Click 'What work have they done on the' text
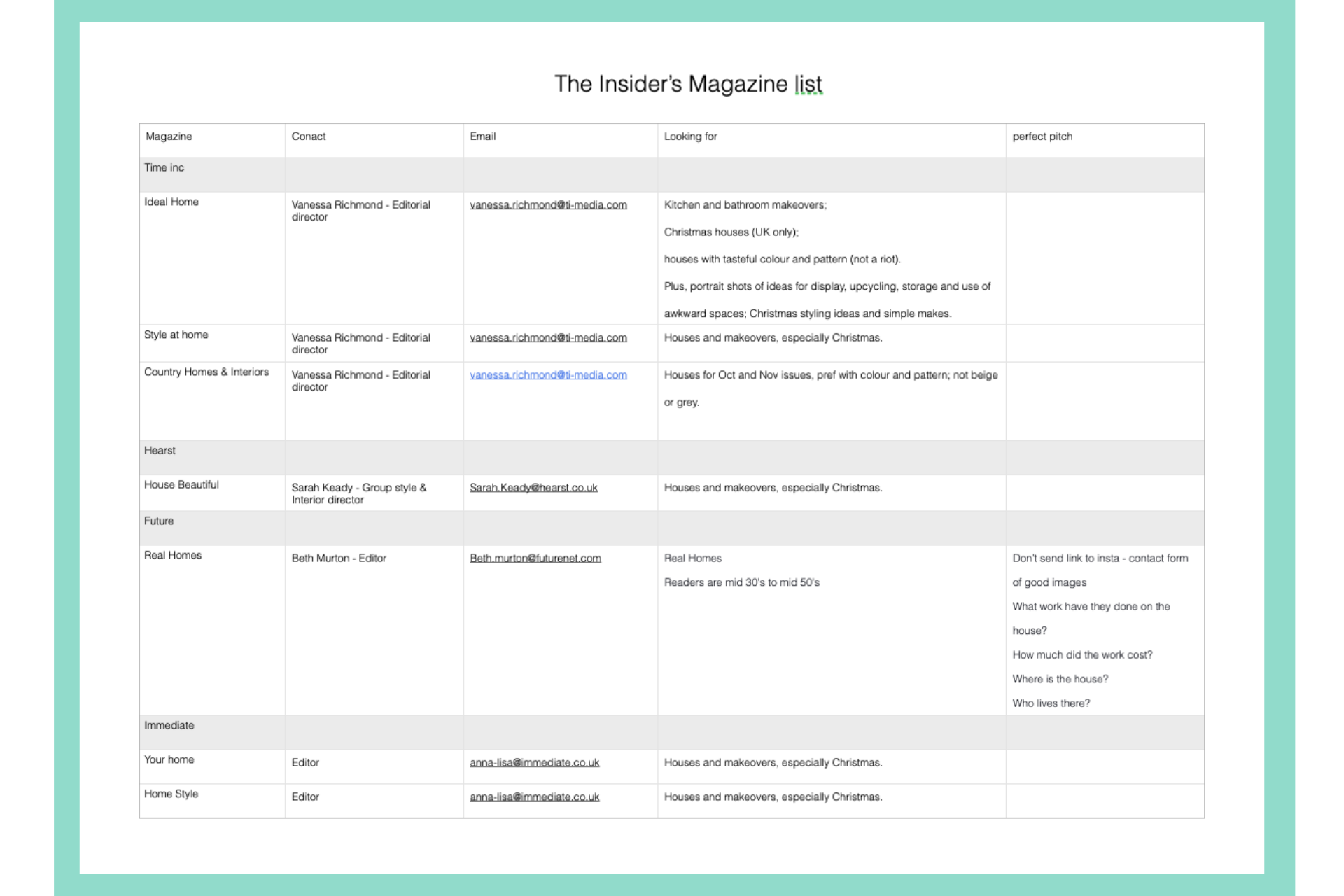The image size is (1344, 896). point(1091,607)
